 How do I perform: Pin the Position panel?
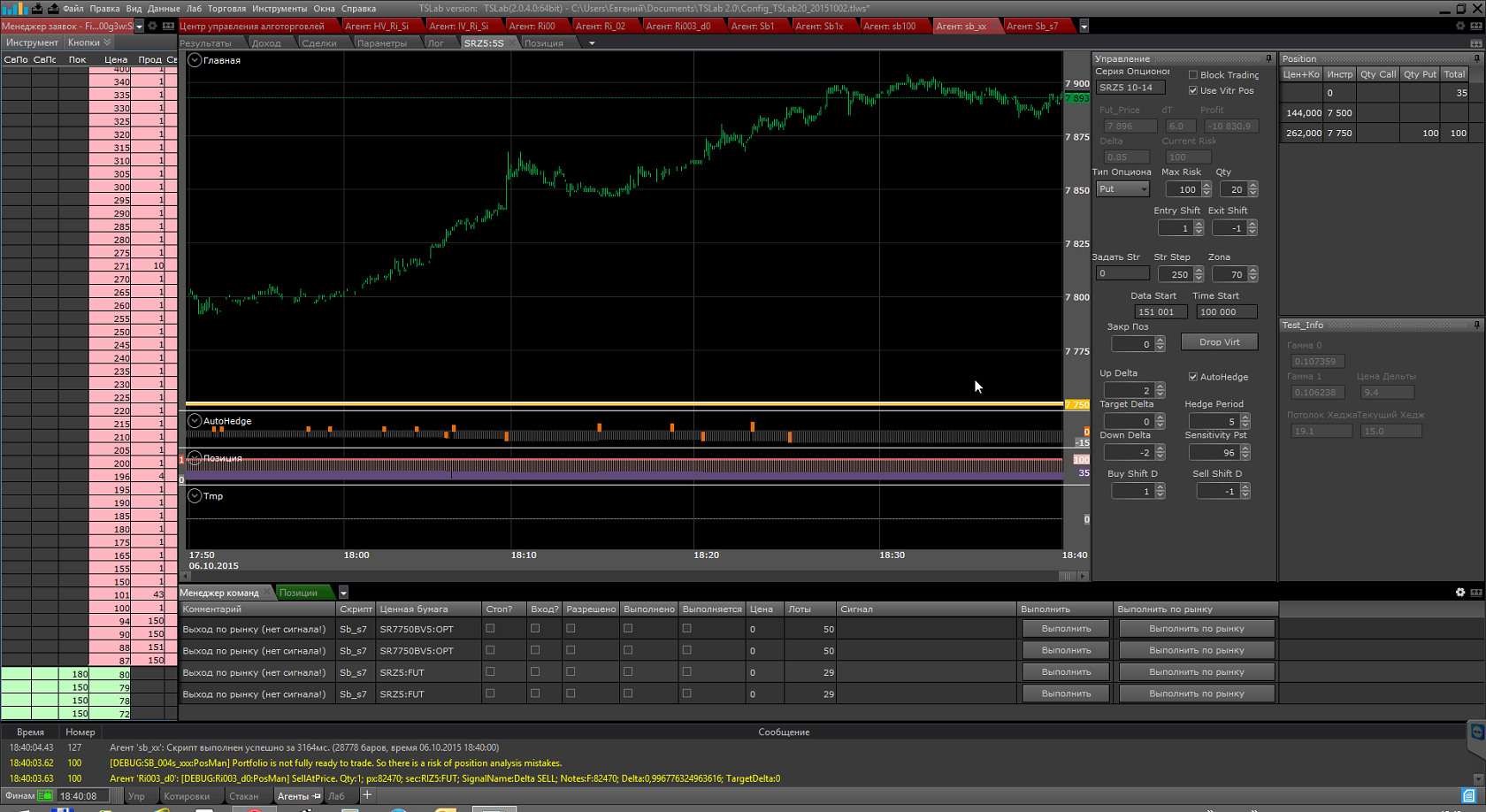click(1476, 59)
